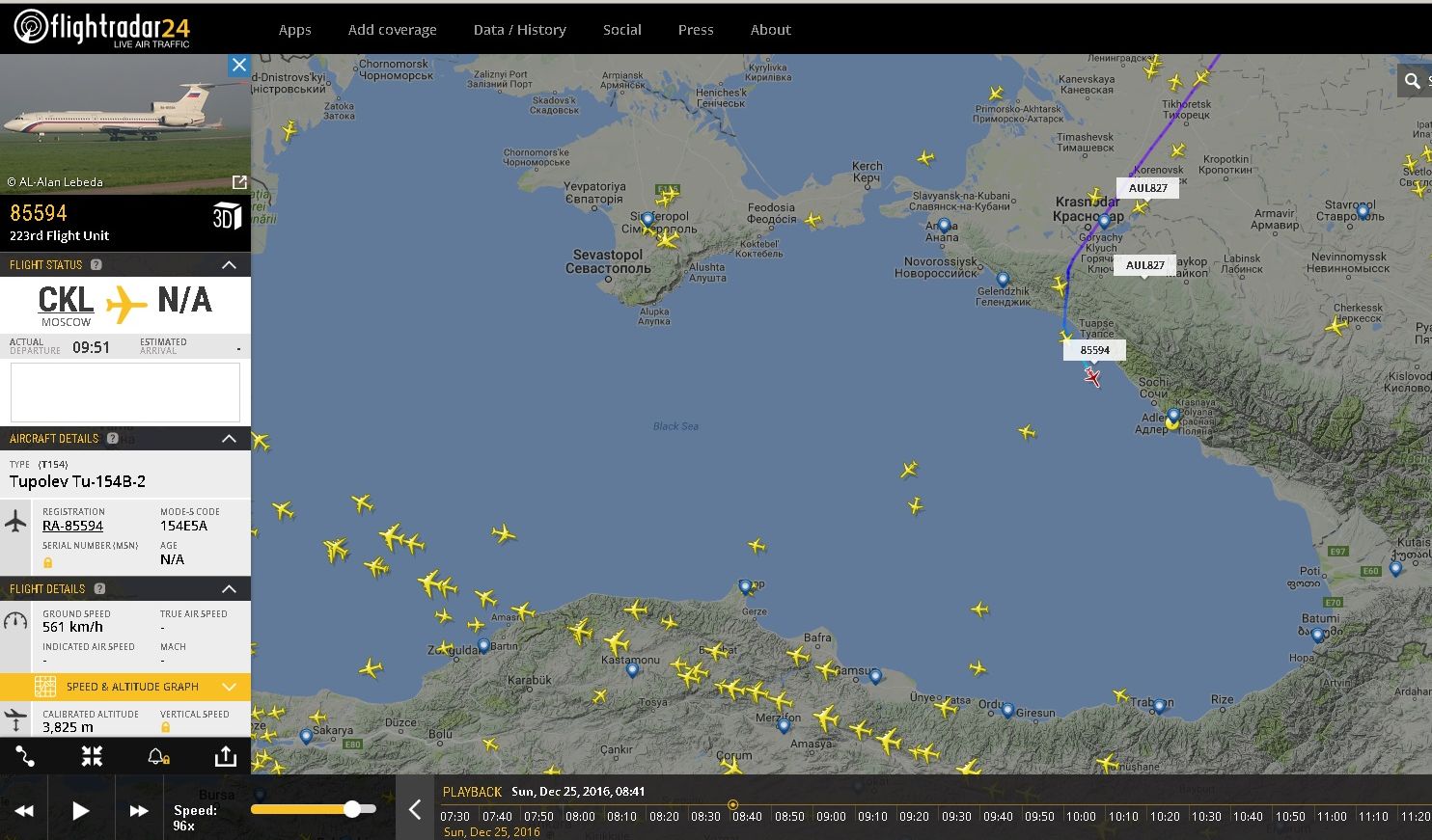Viewport: 1432px width, 840px height.
Task: Open the locked flight alert bell
Action: click(158, 757)
